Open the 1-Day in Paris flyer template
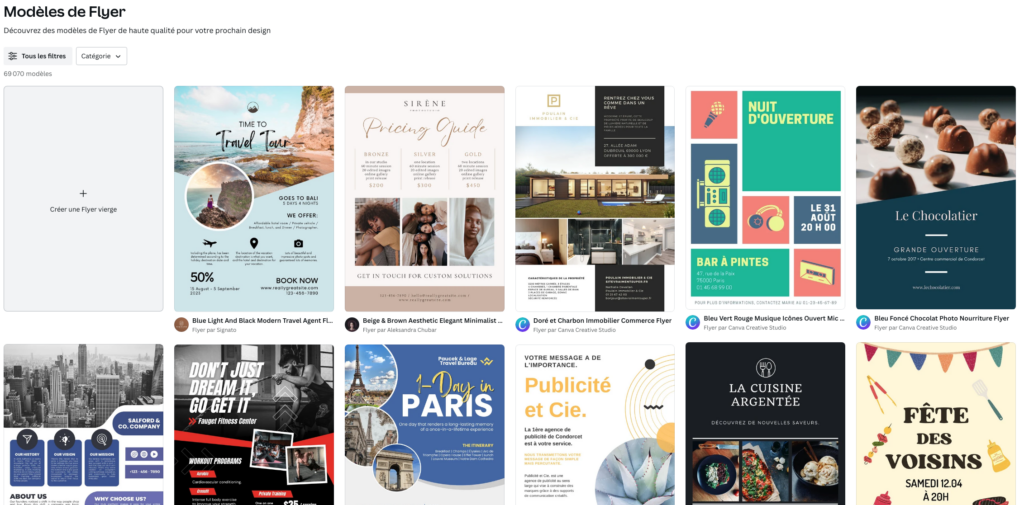Screen dimensions: 1024x505 424,425
